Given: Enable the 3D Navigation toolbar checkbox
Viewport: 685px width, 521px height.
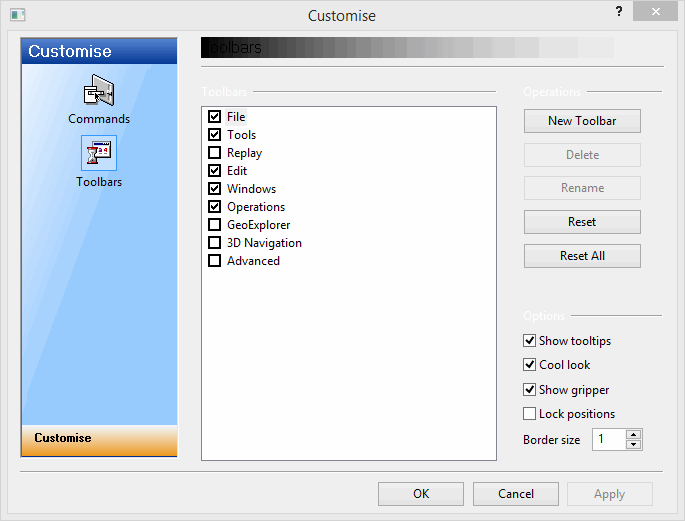Looking at the screenshot, I should pos(214,242).
